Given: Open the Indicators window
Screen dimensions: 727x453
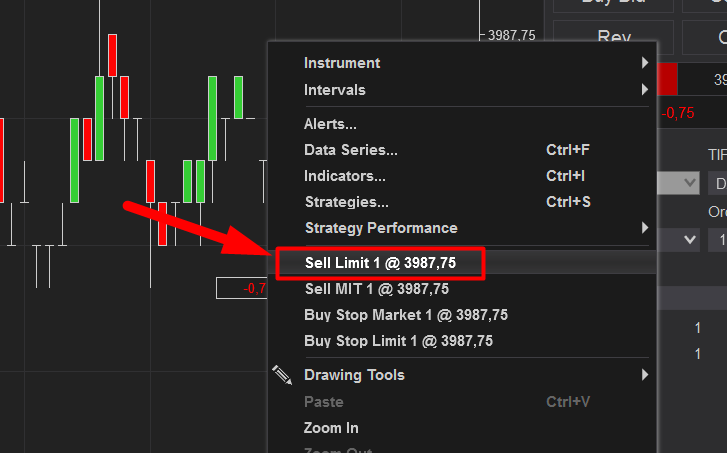Looking at the screenshot, I should click(x=344, y=176).
